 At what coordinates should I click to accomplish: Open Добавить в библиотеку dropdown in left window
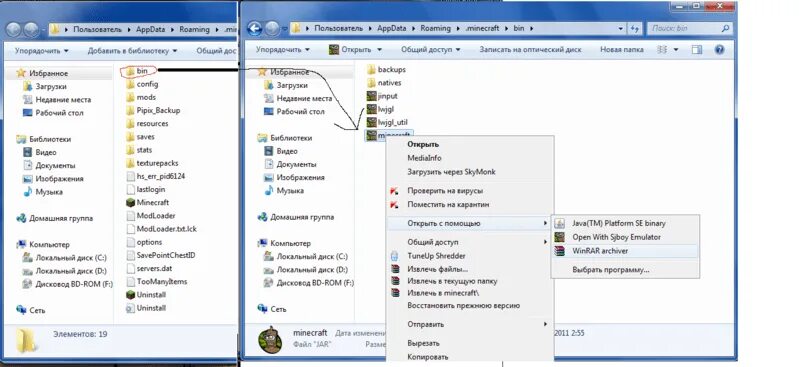(132, 51)
